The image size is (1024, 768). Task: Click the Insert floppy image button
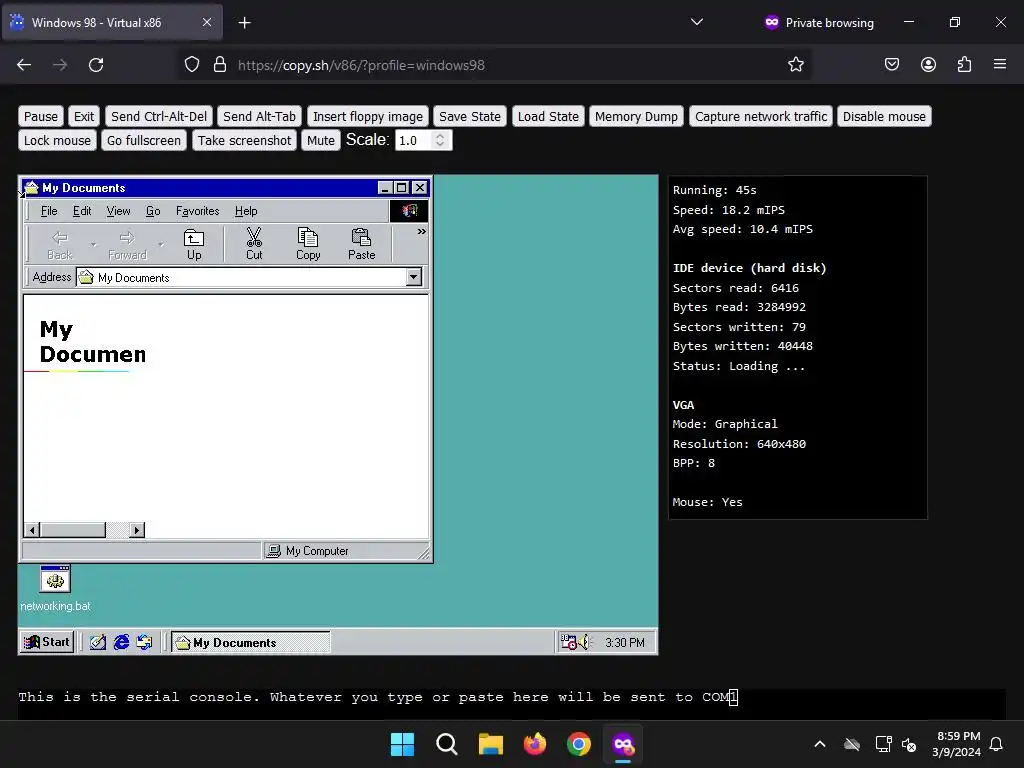[368, 116]
